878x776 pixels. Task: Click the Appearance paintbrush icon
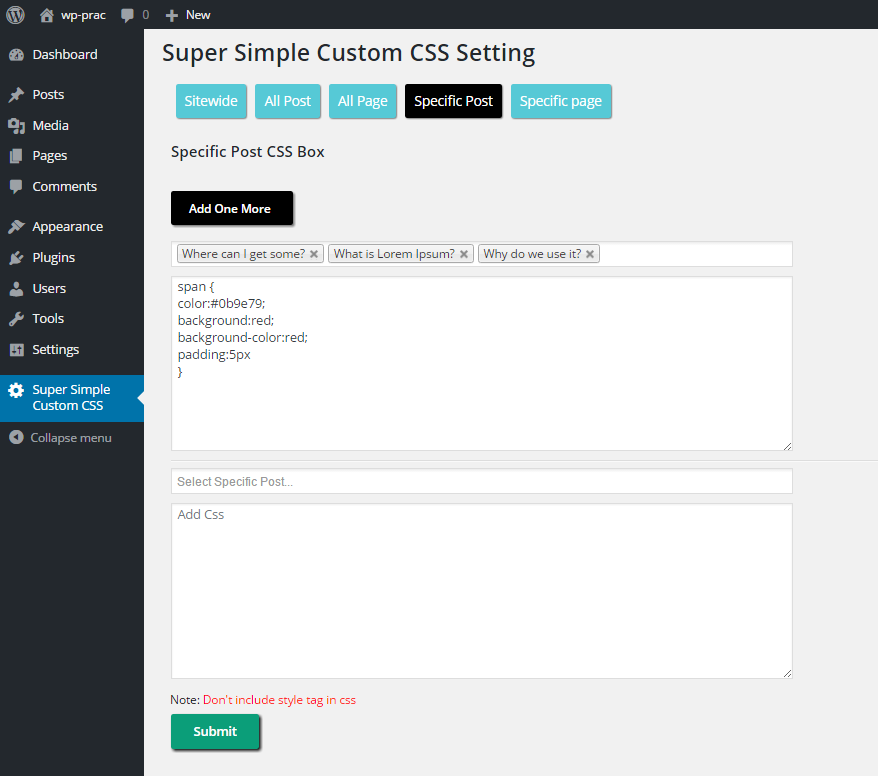click(x=16, y=227)
